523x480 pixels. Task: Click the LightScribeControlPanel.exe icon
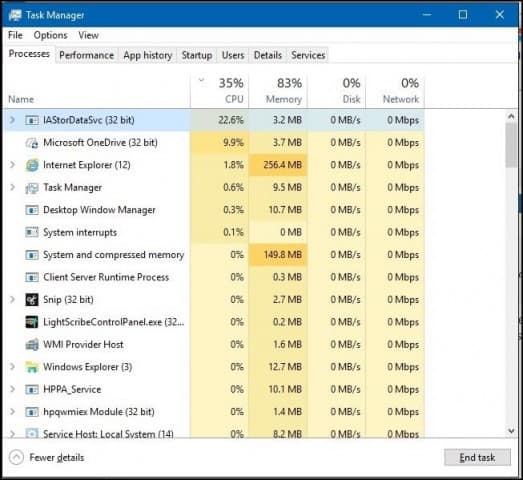32,322
